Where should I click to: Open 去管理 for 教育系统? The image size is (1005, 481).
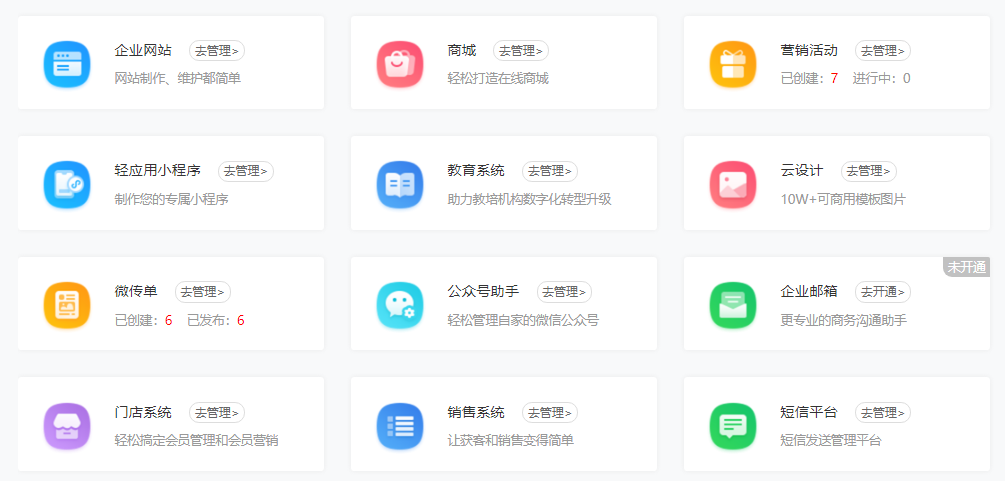549,171
